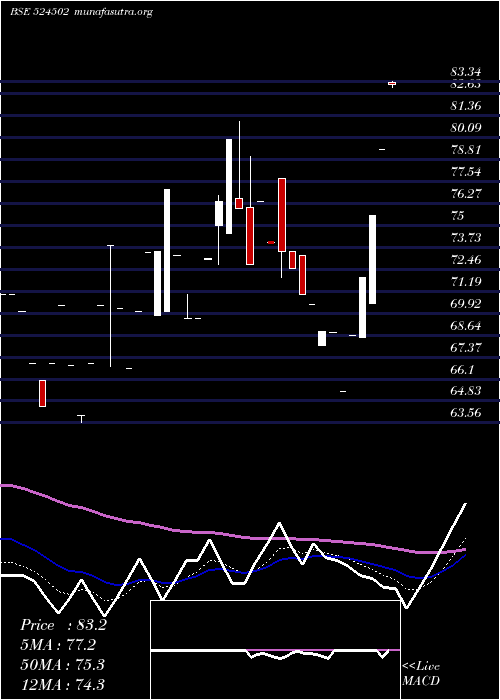The height and width of the screenshot is (700, 500).
Task: Select the 69.92 price axis label
Action: click(466, 304)
